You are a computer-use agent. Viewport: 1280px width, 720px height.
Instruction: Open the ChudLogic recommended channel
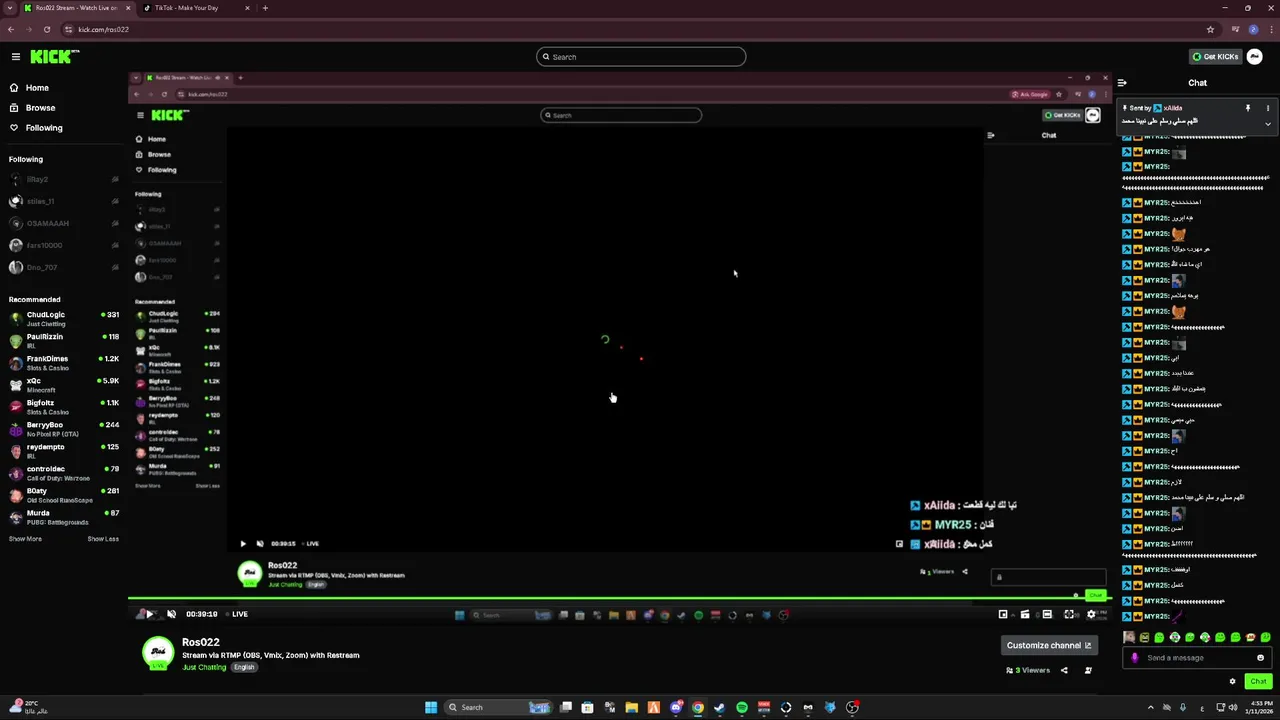click(x=64, y=319)
